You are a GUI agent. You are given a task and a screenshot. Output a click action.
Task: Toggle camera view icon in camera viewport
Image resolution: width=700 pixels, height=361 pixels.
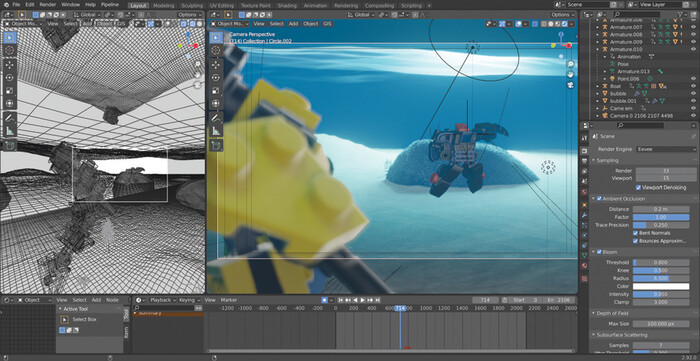(571, 85)
